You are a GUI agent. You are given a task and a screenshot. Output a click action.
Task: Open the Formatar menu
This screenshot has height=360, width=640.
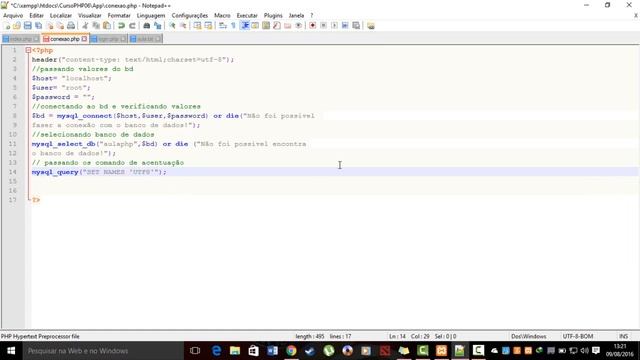tap(119, 16)
